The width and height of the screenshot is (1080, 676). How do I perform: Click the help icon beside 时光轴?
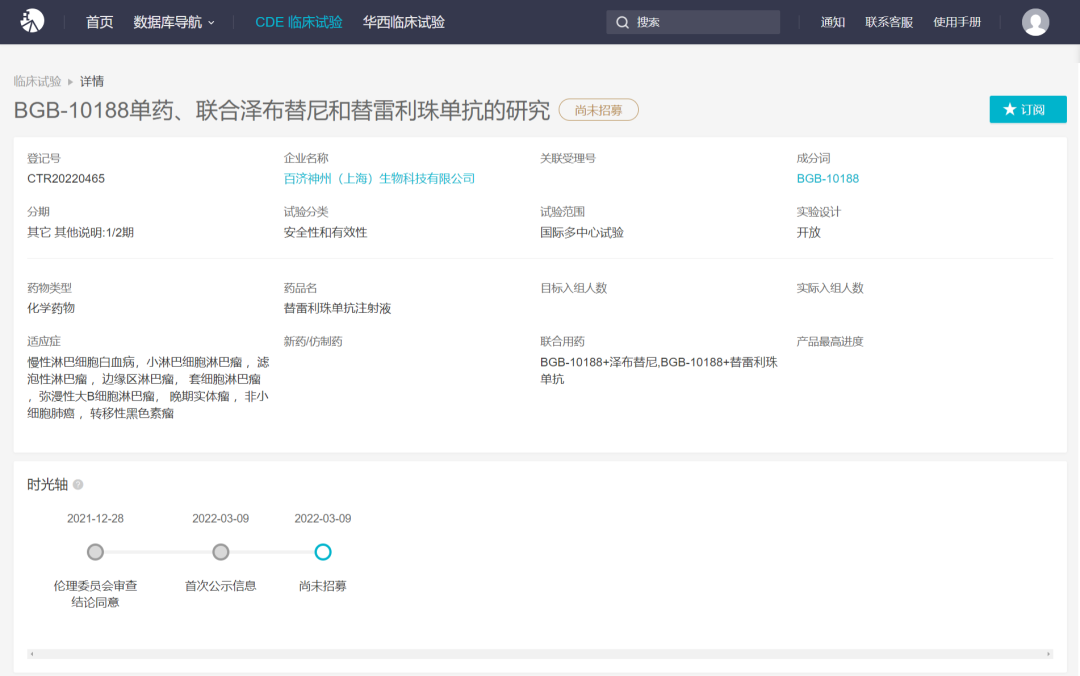pyautogui.click(x=78, y=484)
